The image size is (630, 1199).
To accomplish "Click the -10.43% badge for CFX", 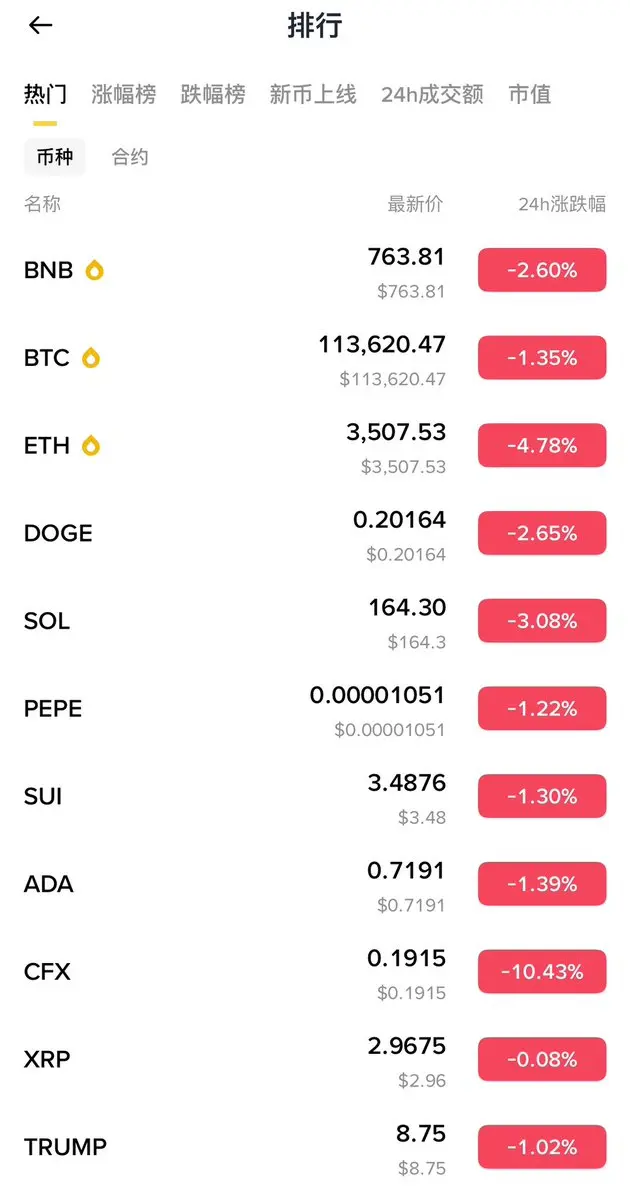I will point(542,972).
